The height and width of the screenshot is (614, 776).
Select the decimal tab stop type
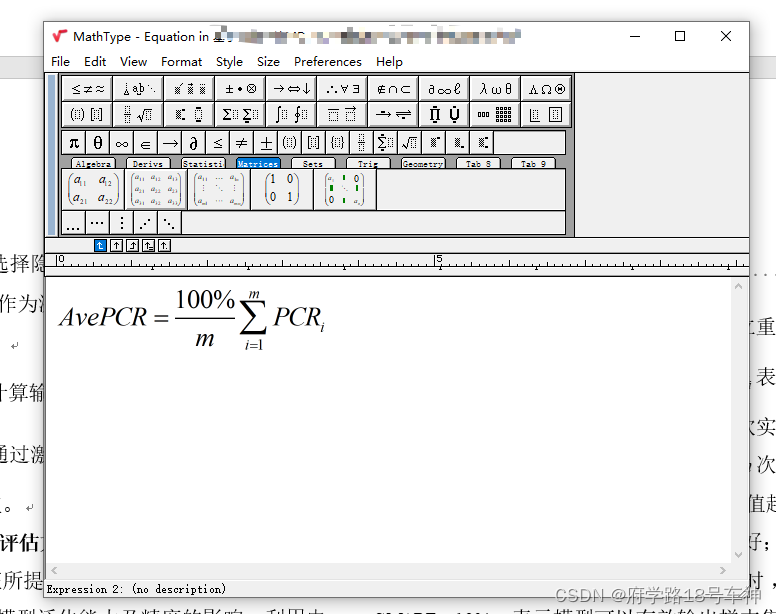tap(164, 245)
